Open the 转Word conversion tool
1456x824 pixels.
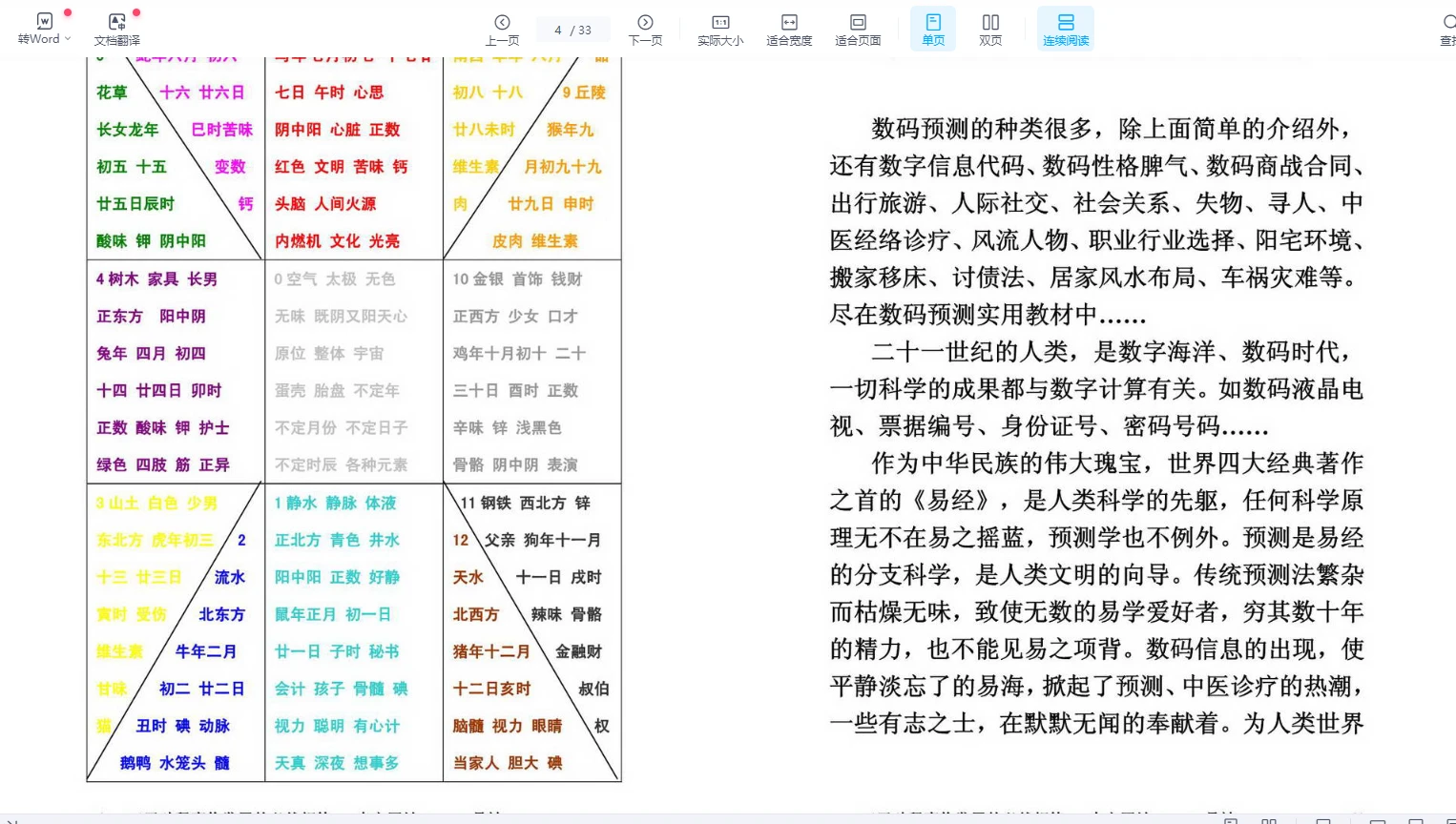(39, 29)
